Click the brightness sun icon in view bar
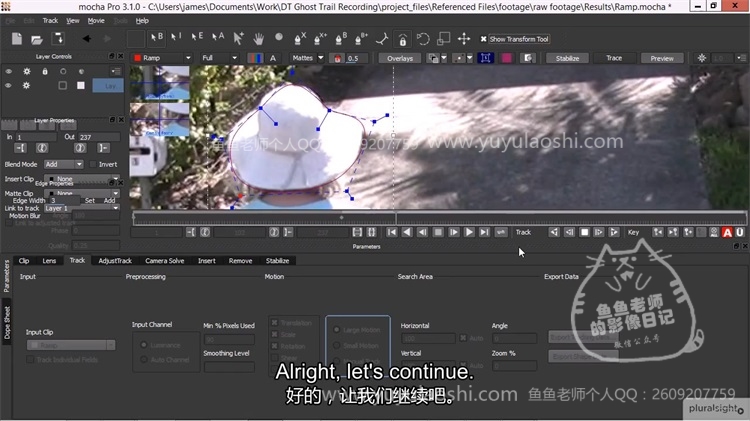 [702, 58]
